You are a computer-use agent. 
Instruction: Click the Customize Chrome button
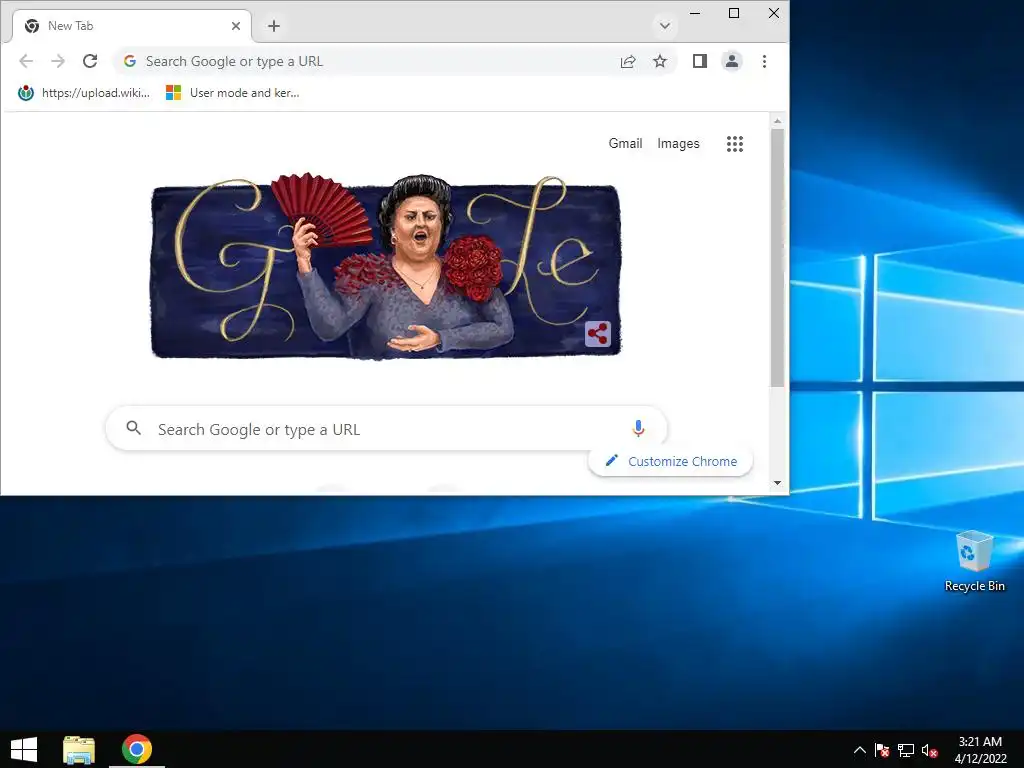click(671, 461)
